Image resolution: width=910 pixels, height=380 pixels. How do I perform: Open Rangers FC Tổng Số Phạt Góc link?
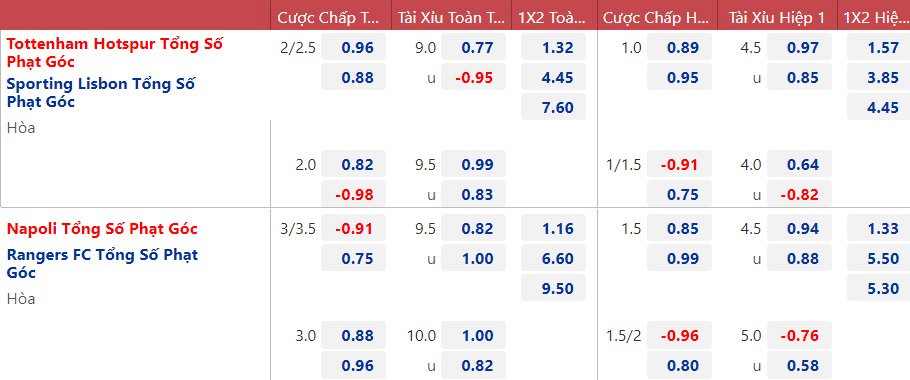click(x=102, y=263)
